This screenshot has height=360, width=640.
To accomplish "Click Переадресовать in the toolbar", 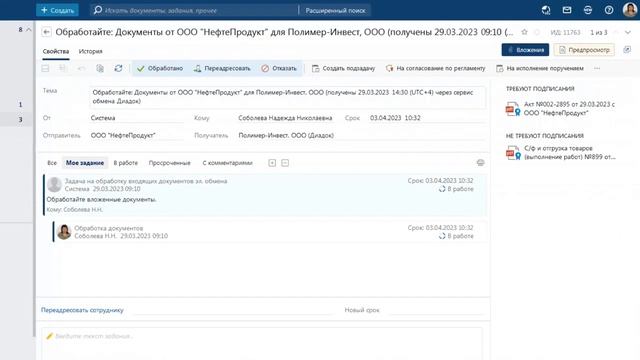I will 222,68.
